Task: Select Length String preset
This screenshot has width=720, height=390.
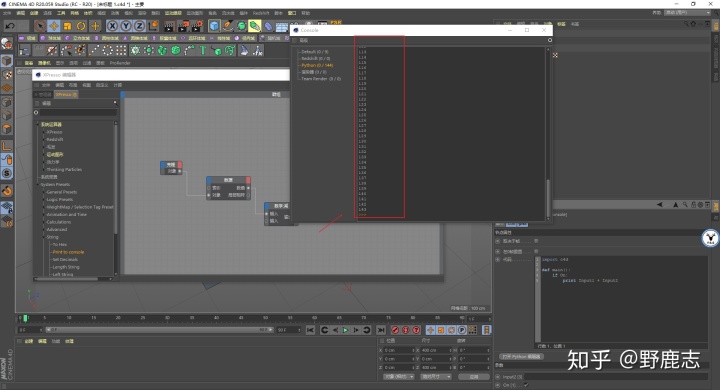Action: click(66, 267)
